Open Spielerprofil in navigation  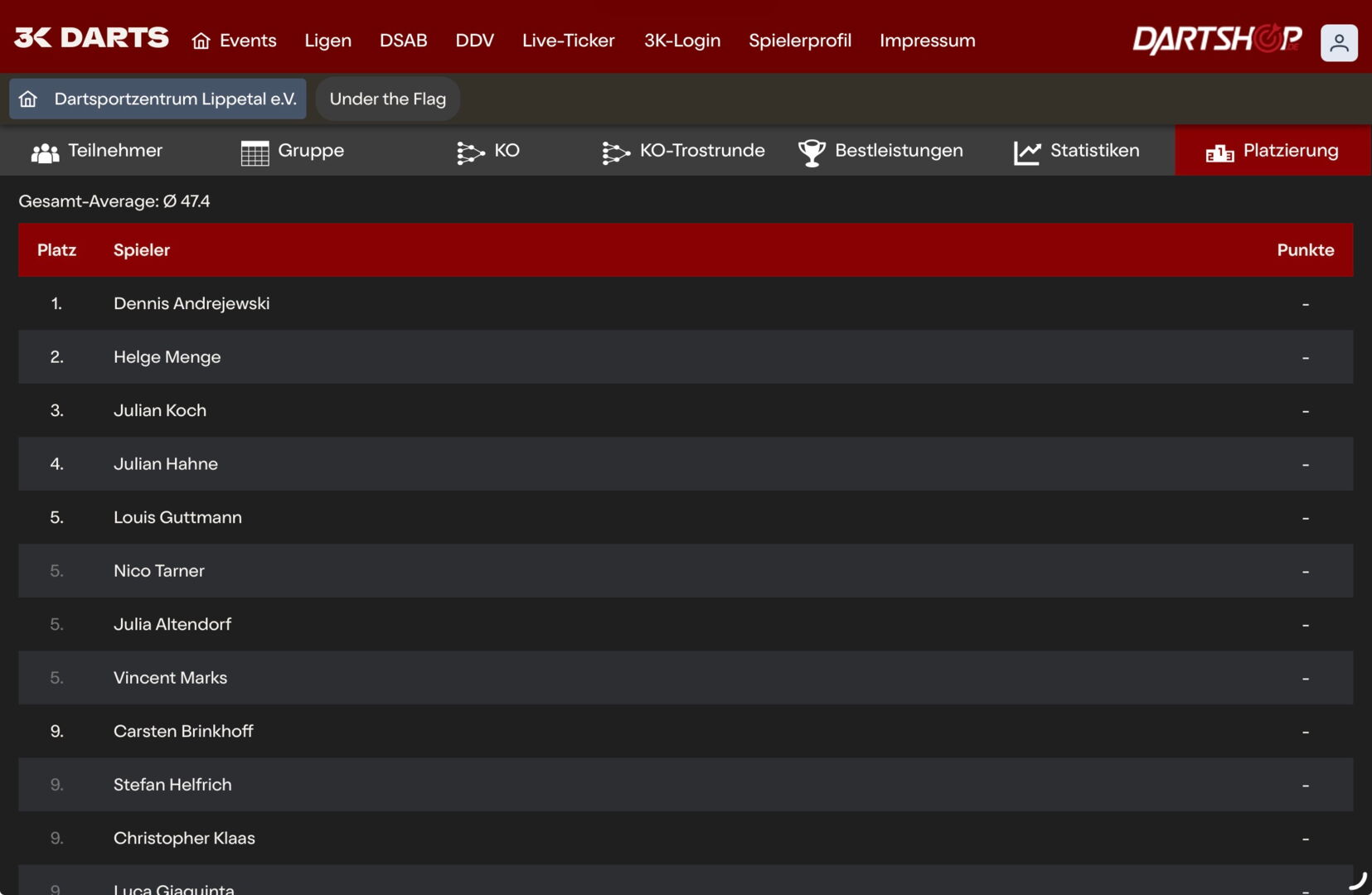[x=799, y=41]
